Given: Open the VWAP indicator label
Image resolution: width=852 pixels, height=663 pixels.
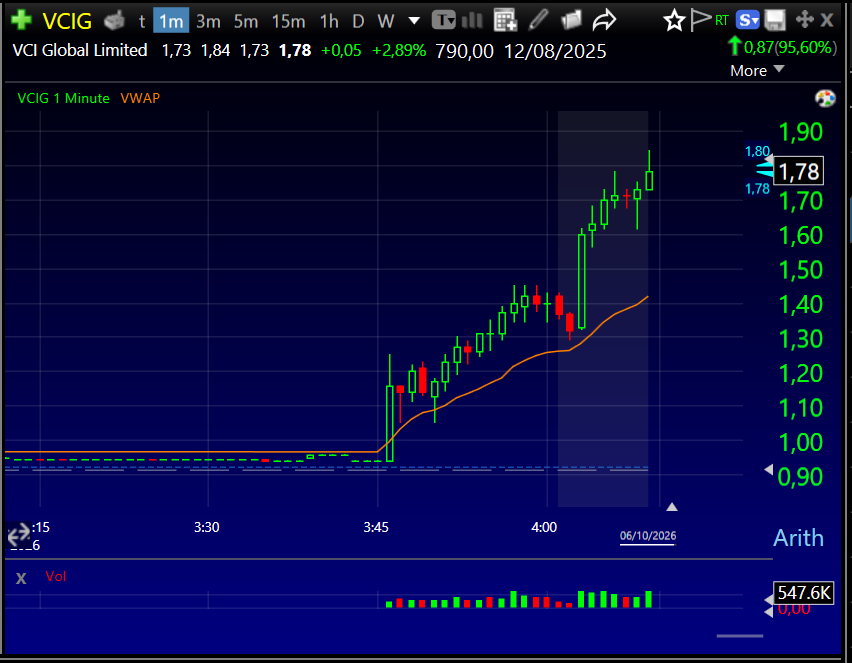Looking at the screenshot, I should tap(140, 98).
